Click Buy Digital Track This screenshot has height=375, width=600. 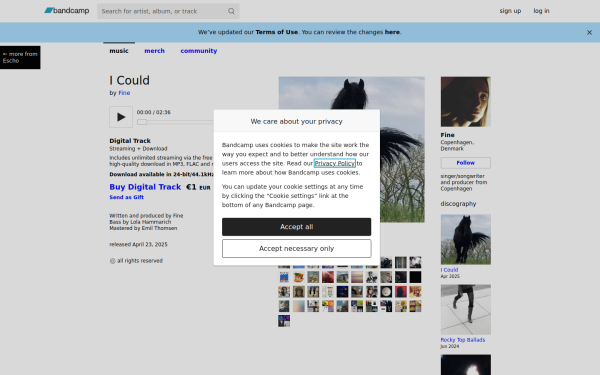pyautogui.click(x=145, y=187)
